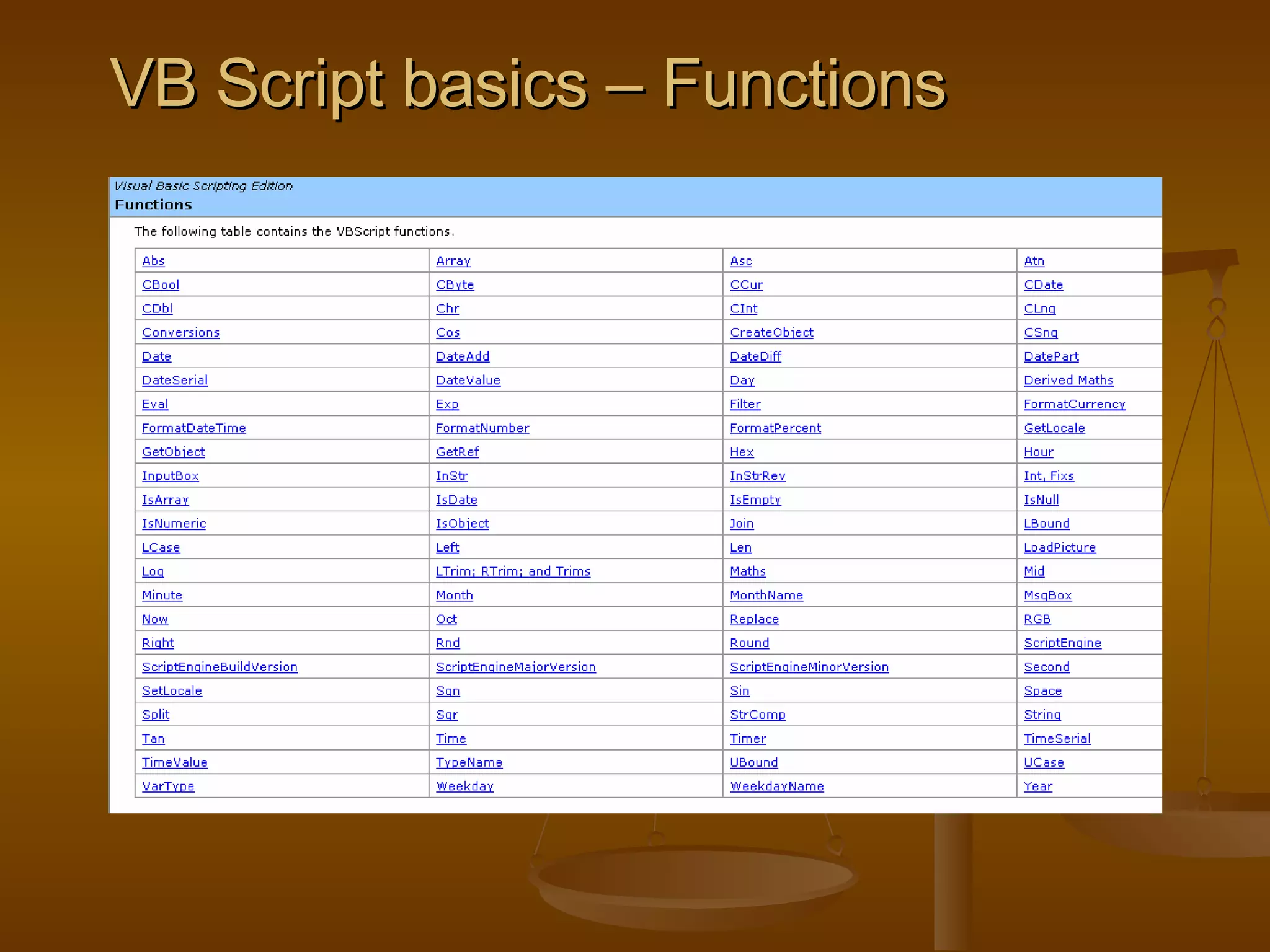The image size is (1270, 952).
Task: Click the WeekdayName link
Action: pyautogui.click(x=777, y=786)
